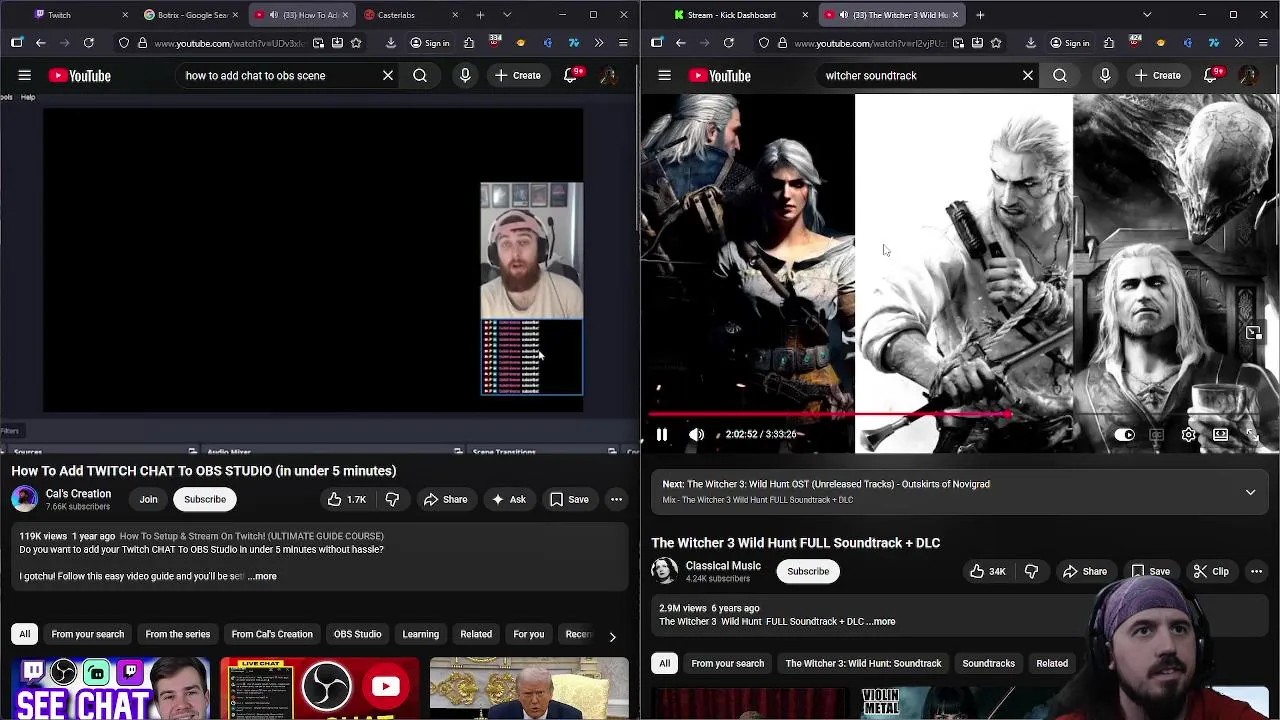Open more actions for Cal's Creation video
Screen dimensions: 1280x720
[616, 499]
